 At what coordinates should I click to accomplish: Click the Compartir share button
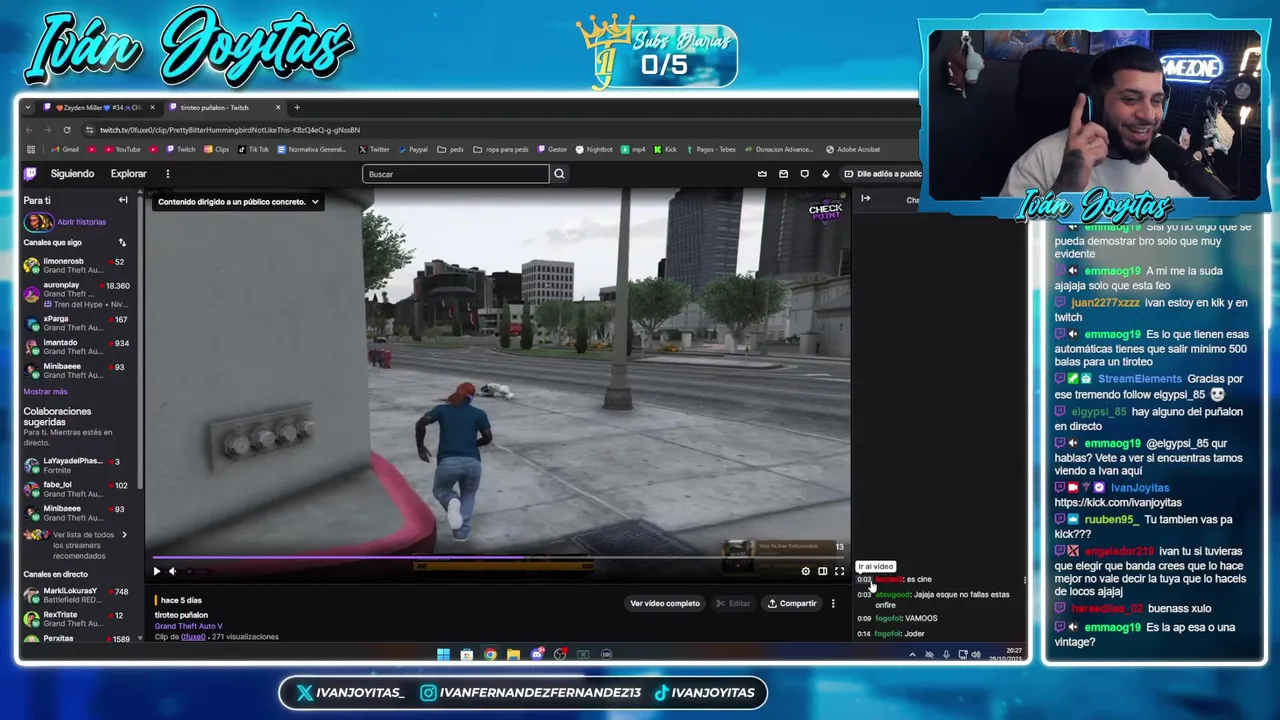pyautogui.click(x=792, y=603)
